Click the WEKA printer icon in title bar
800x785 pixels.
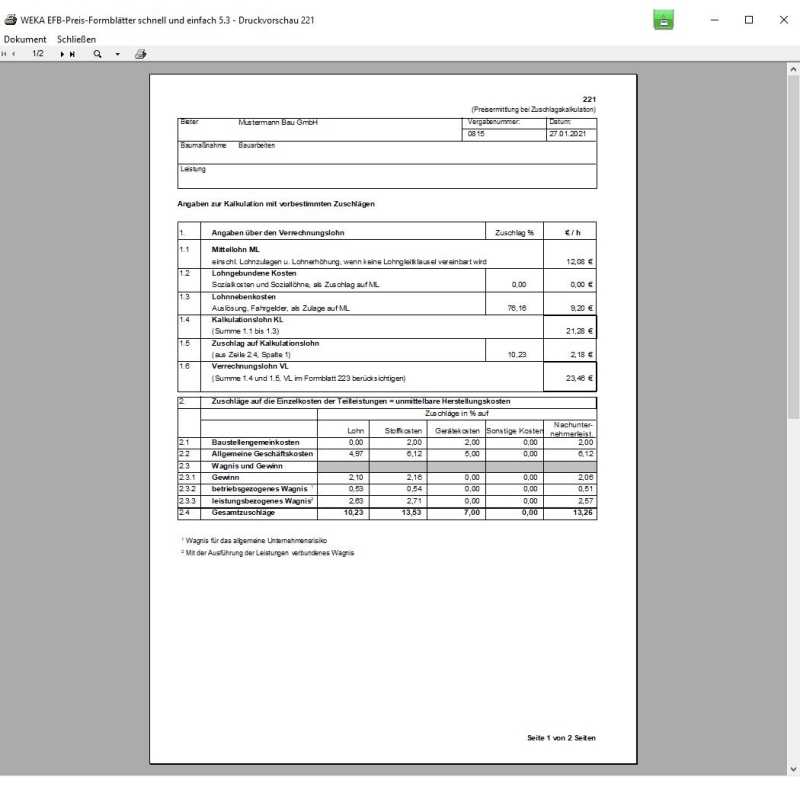(11, 21)
